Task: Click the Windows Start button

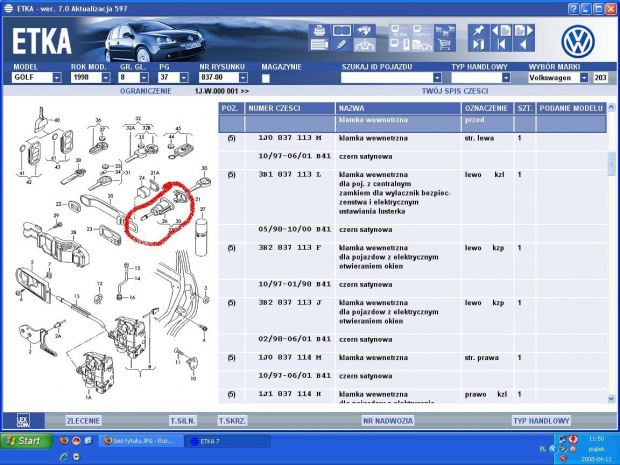Action: (x=26, y=440)
